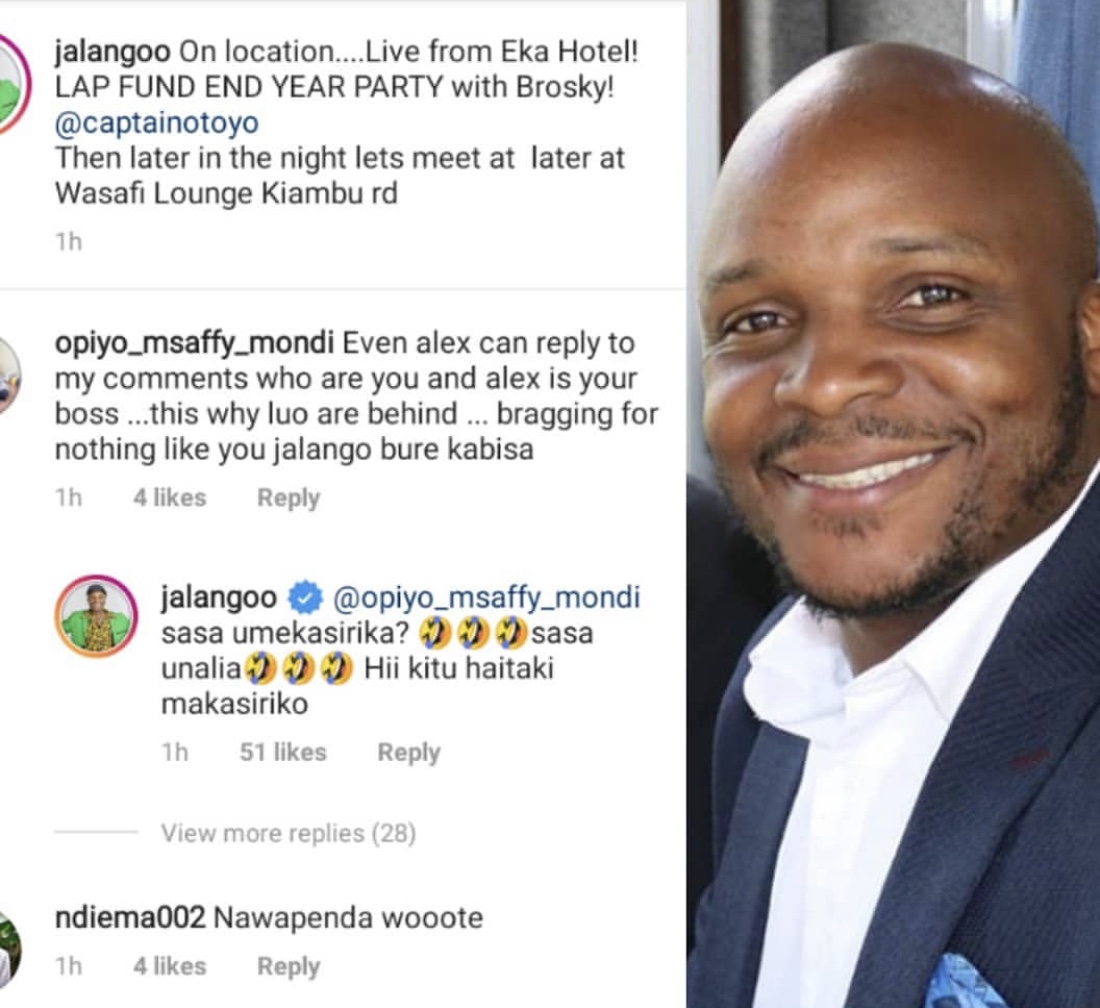Tap ndiema002's profile avatar
The height and width of the screenshot is (1008, 1100).
[8, 950]
